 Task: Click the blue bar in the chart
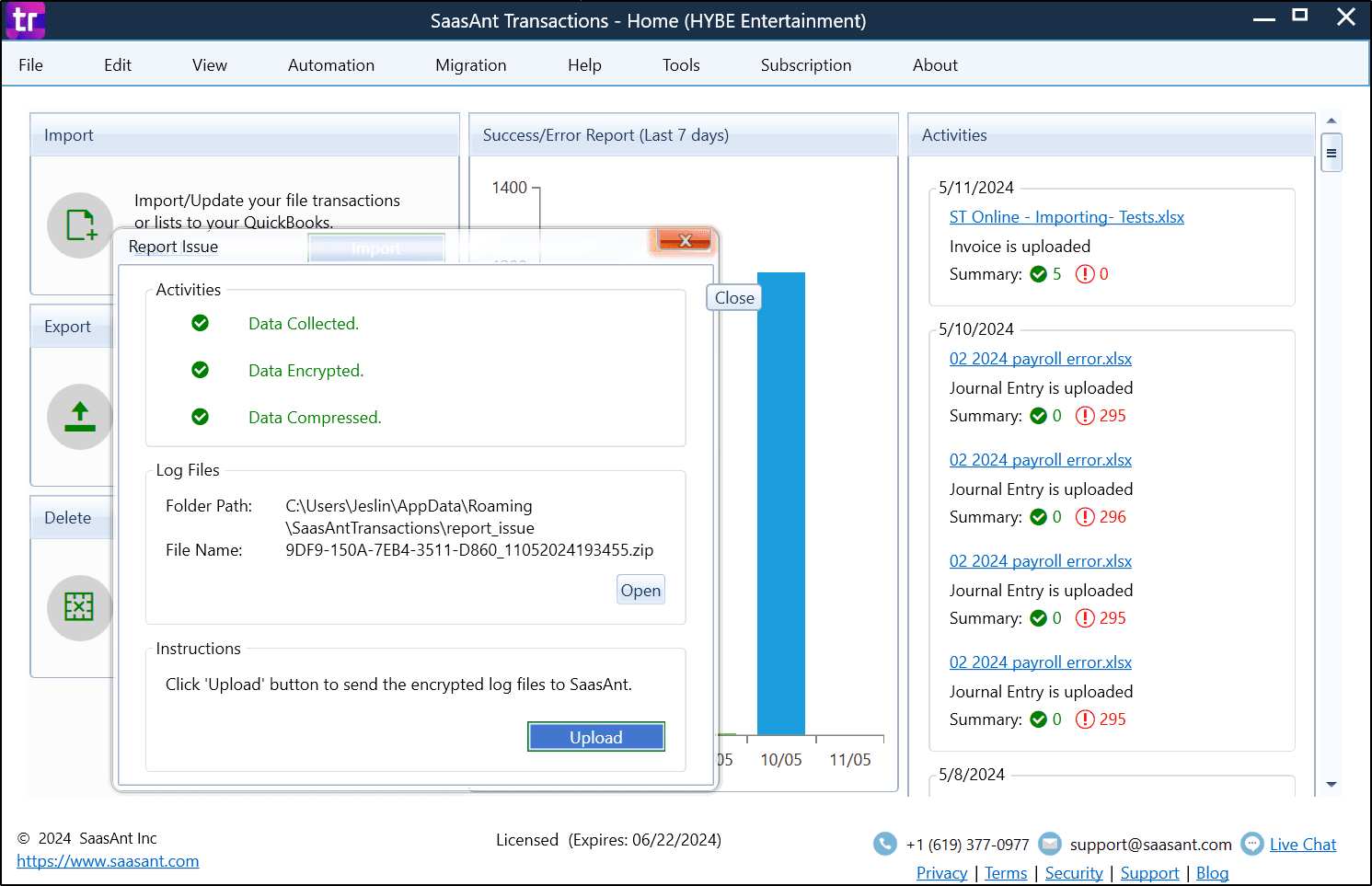point(781,503)
